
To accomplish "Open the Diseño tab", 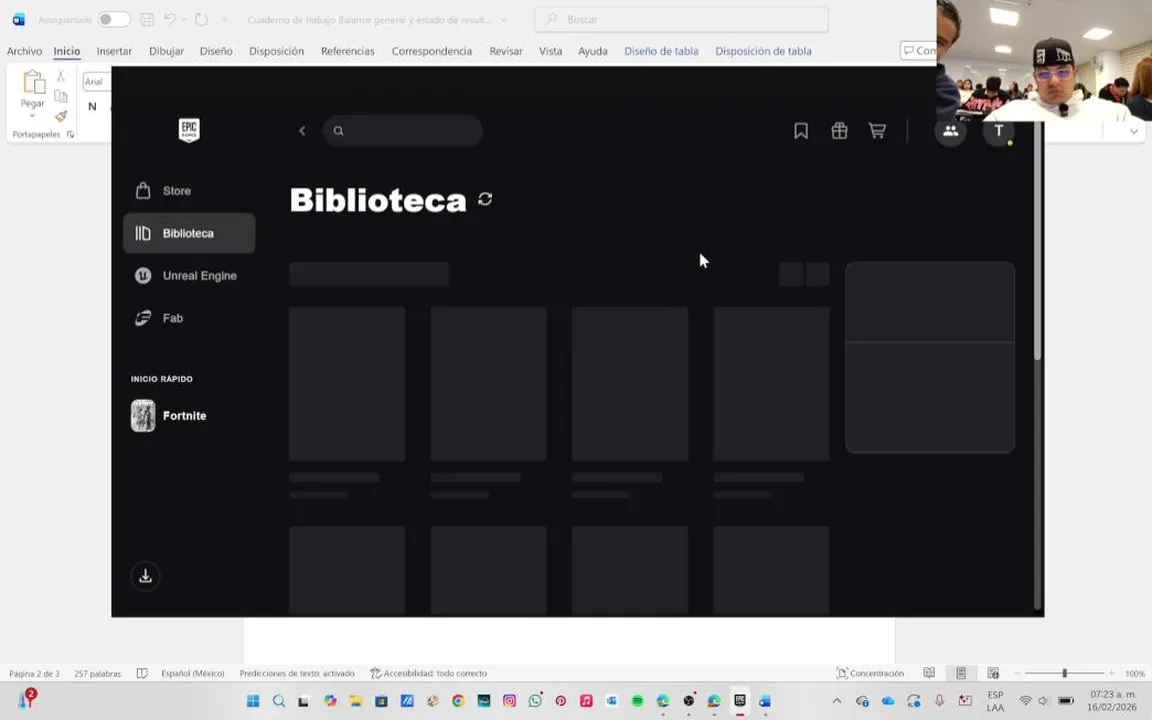I will point(216,51).
